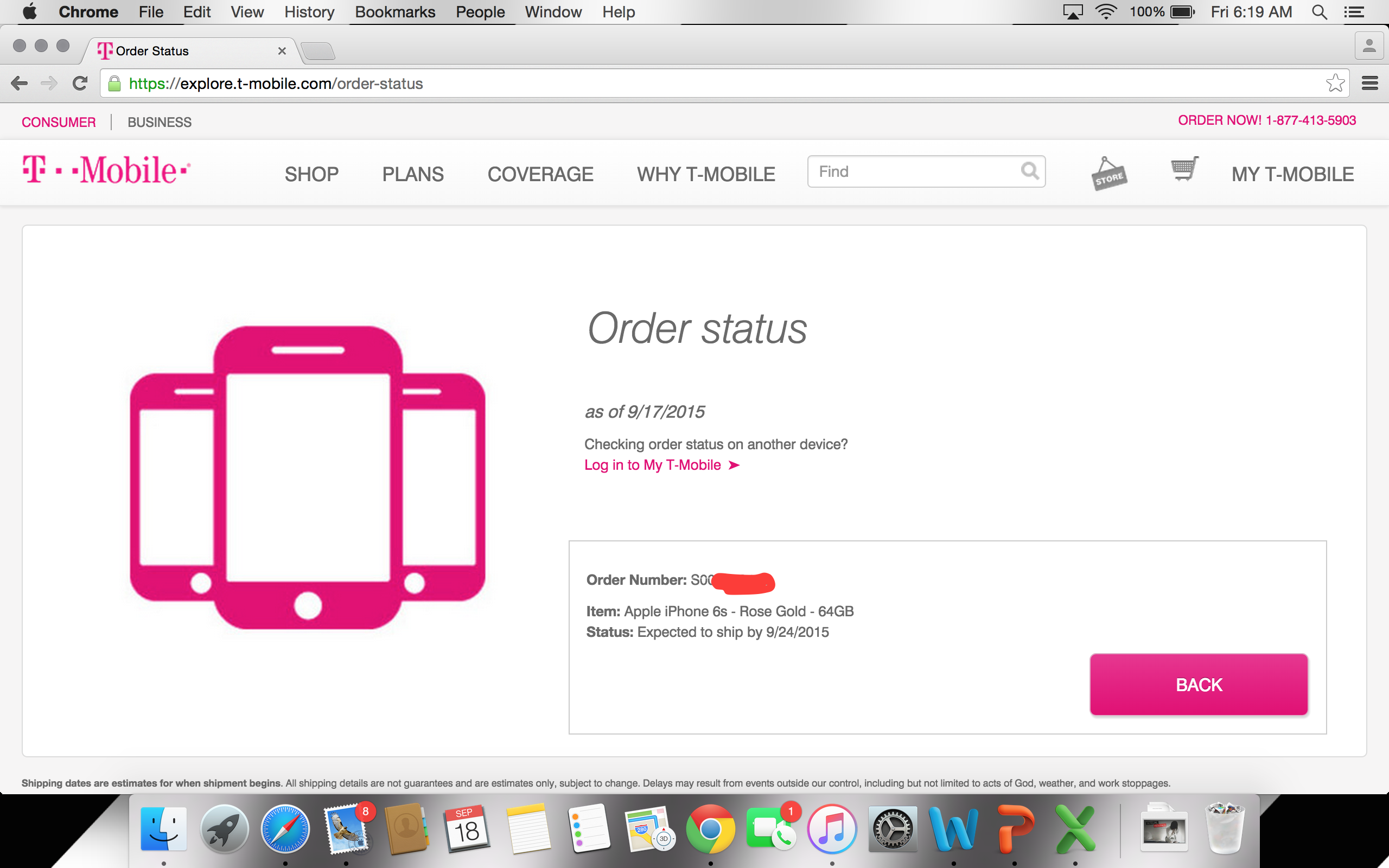
Task: Open Safari from the Dock
Action: click(285, 829)
